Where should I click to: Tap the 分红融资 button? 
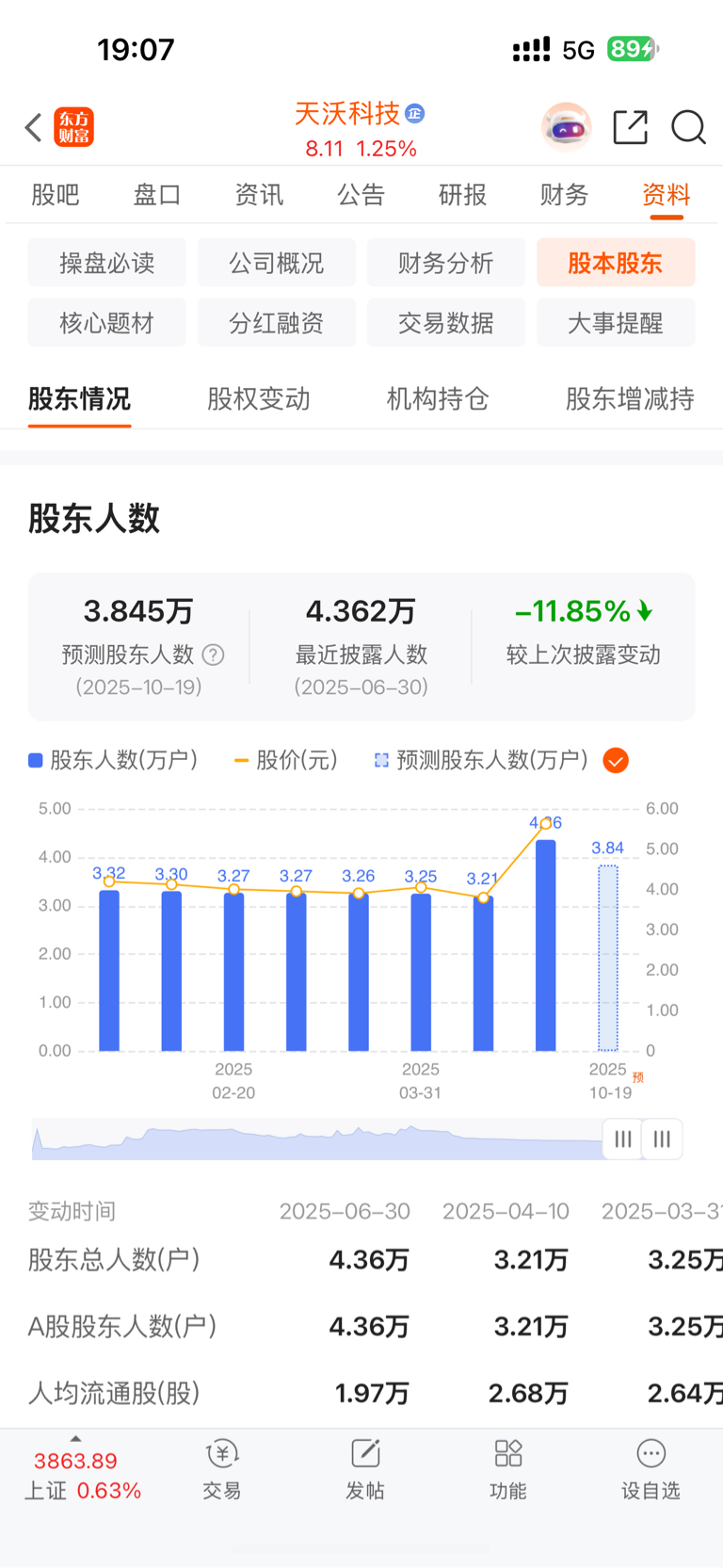point(277,323)
